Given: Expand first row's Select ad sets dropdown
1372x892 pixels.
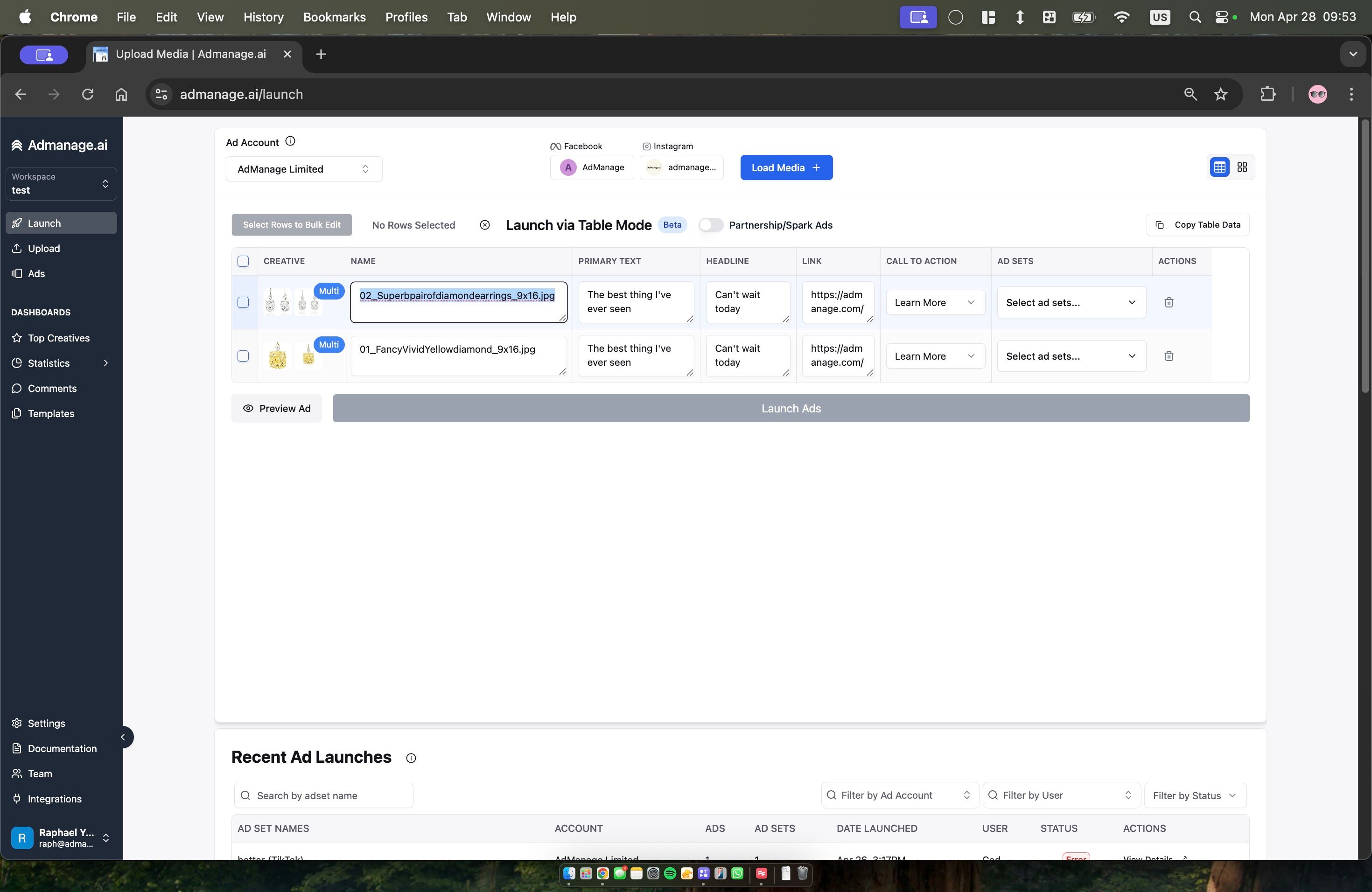Looking at the screenshot, I should tap(1071, 302).
